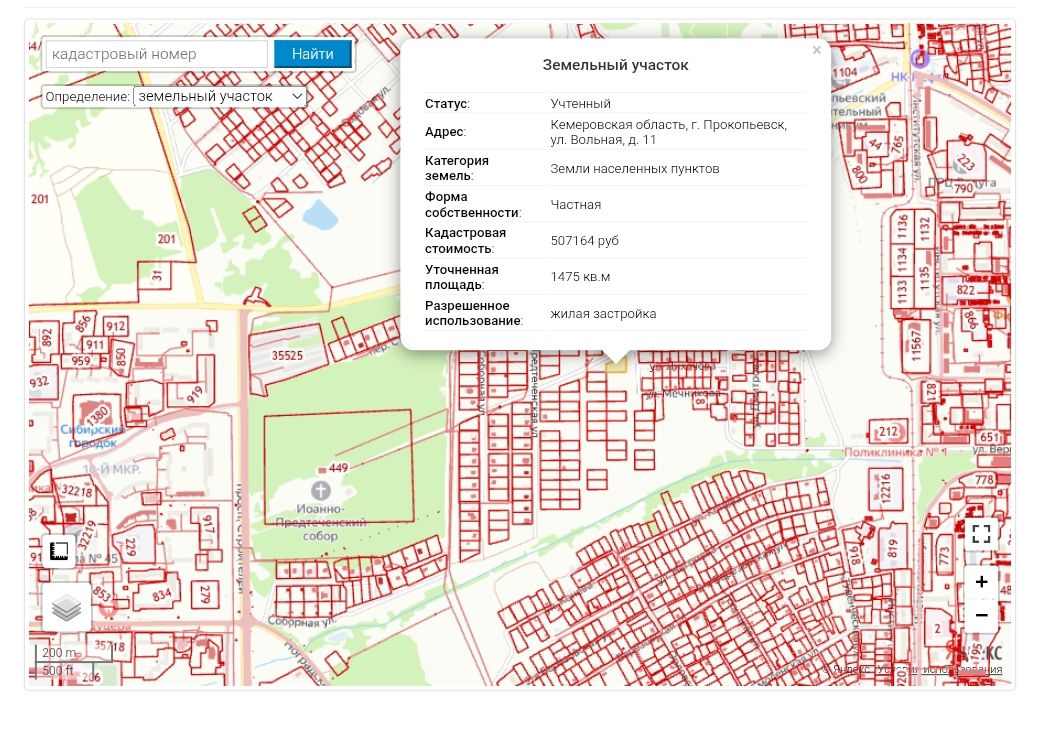The width and height of the screenshot is (1045, 732).
Task: Click parcel number 834
Action: coord(161,594)
